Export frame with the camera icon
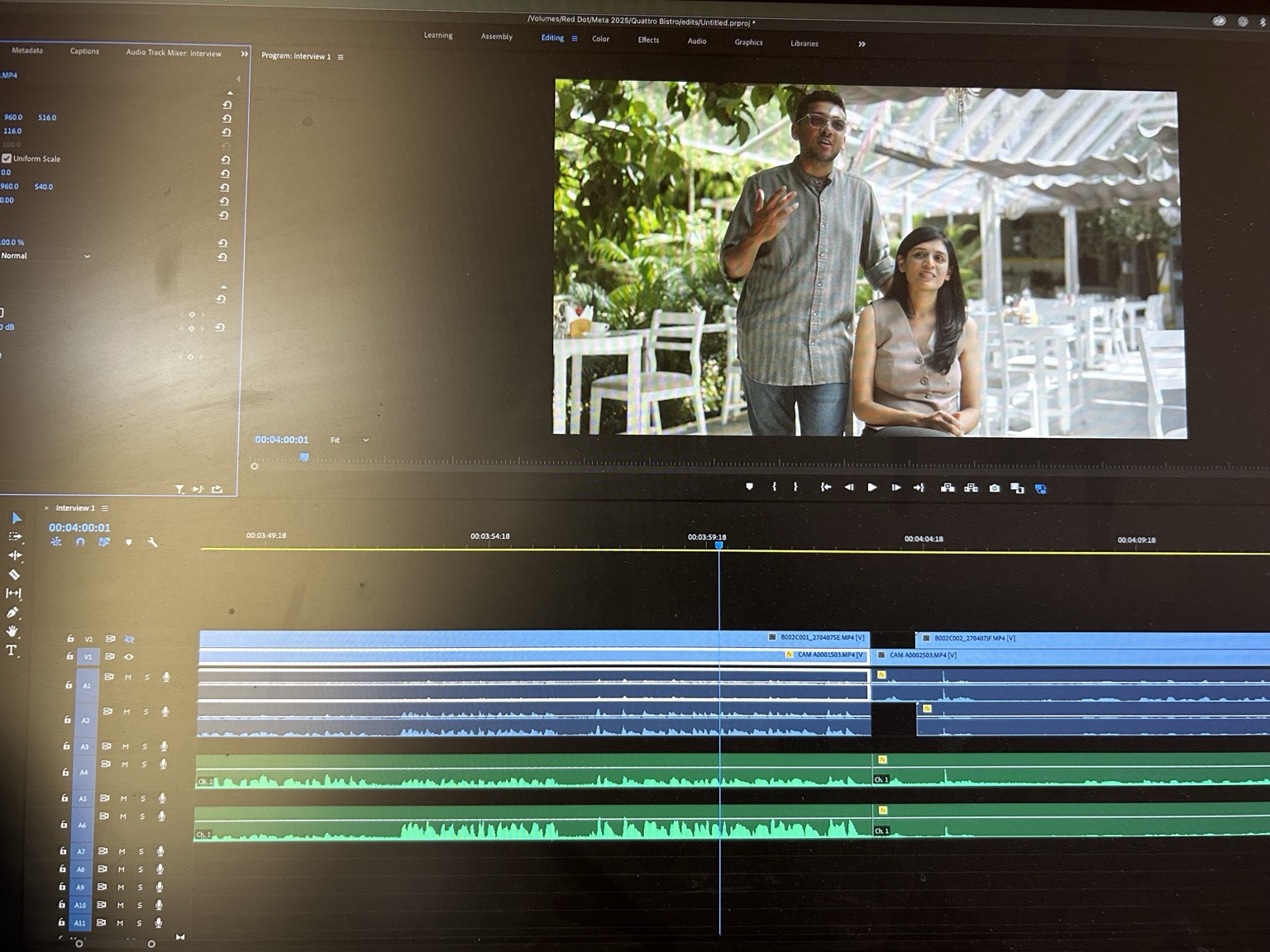This screenshot has height=952, width=1270. [995, 488]
